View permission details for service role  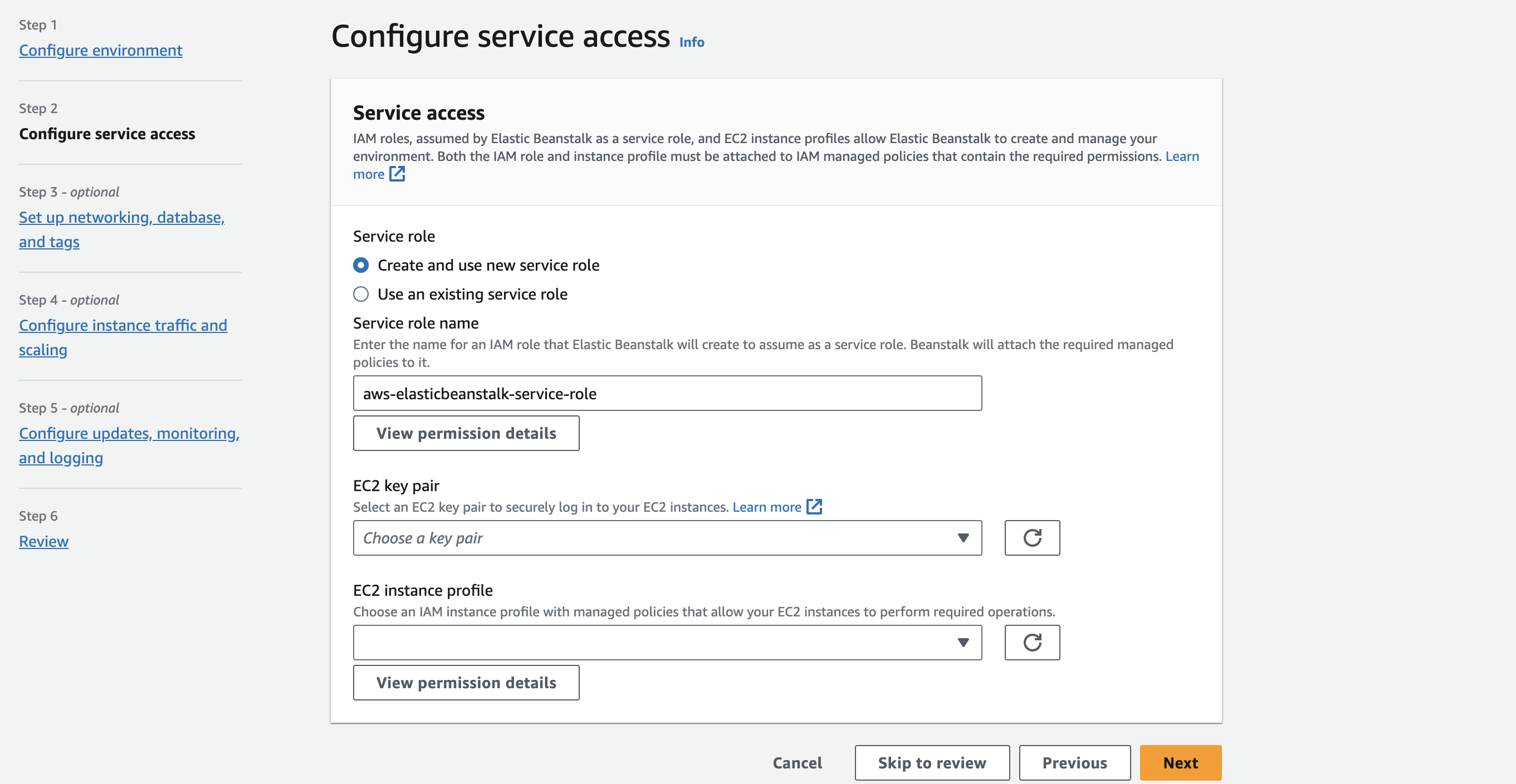pyautogui.click(x=466, y=433)
